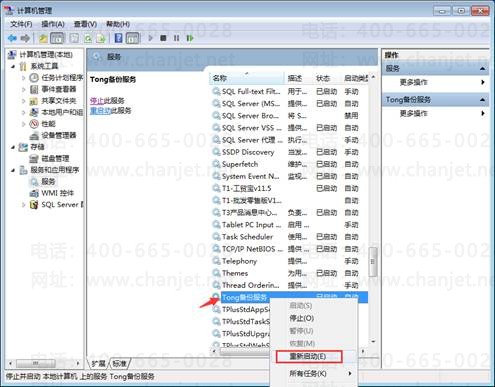The width and height of the screenshot is (495, 387).
Task: Select the 设备管理器 tree item
Action: click(x=54, y=135)
